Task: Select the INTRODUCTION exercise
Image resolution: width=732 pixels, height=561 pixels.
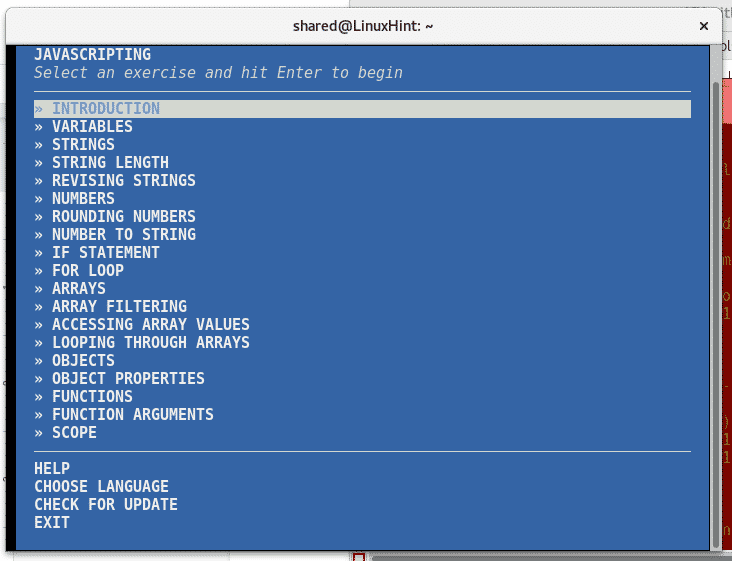Action: 362,109
